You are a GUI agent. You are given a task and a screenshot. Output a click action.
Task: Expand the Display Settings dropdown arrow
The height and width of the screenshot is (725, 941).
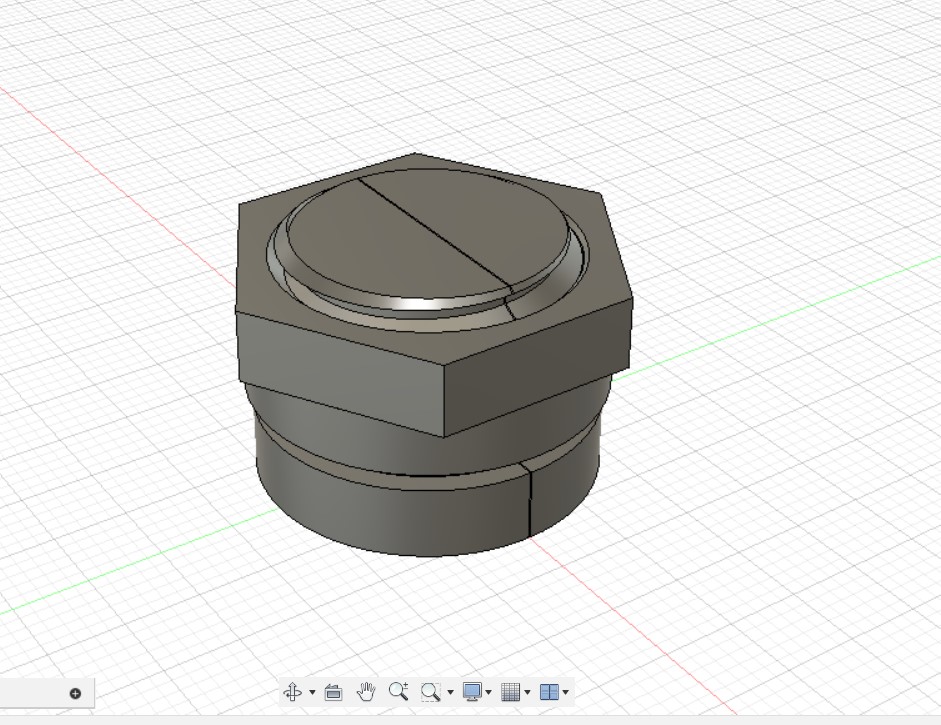coord(489,693)
